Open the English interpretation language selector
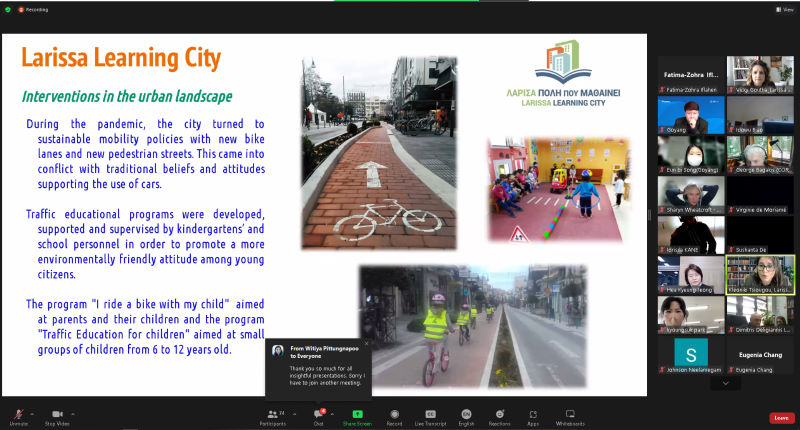This screenshot has width=800, height=430. 466,414
